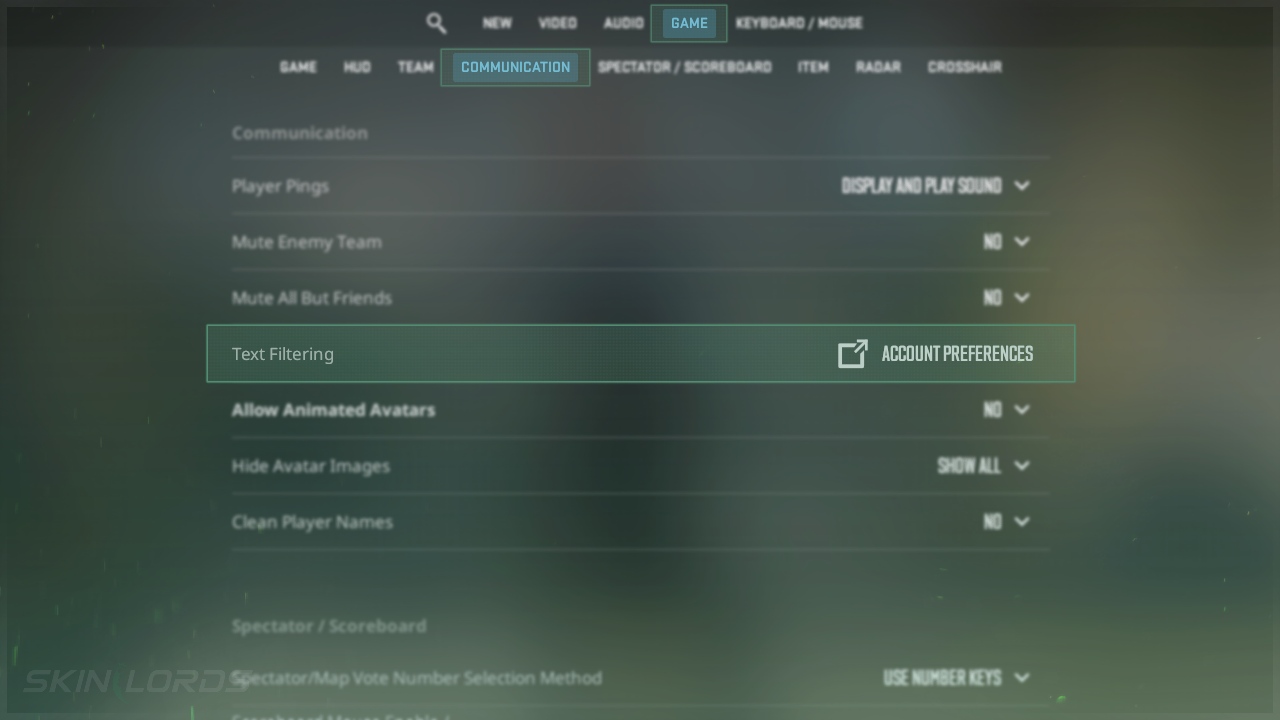Switch to the VIDEO settings tab
1280x720 pixels.
click(557, 23)
